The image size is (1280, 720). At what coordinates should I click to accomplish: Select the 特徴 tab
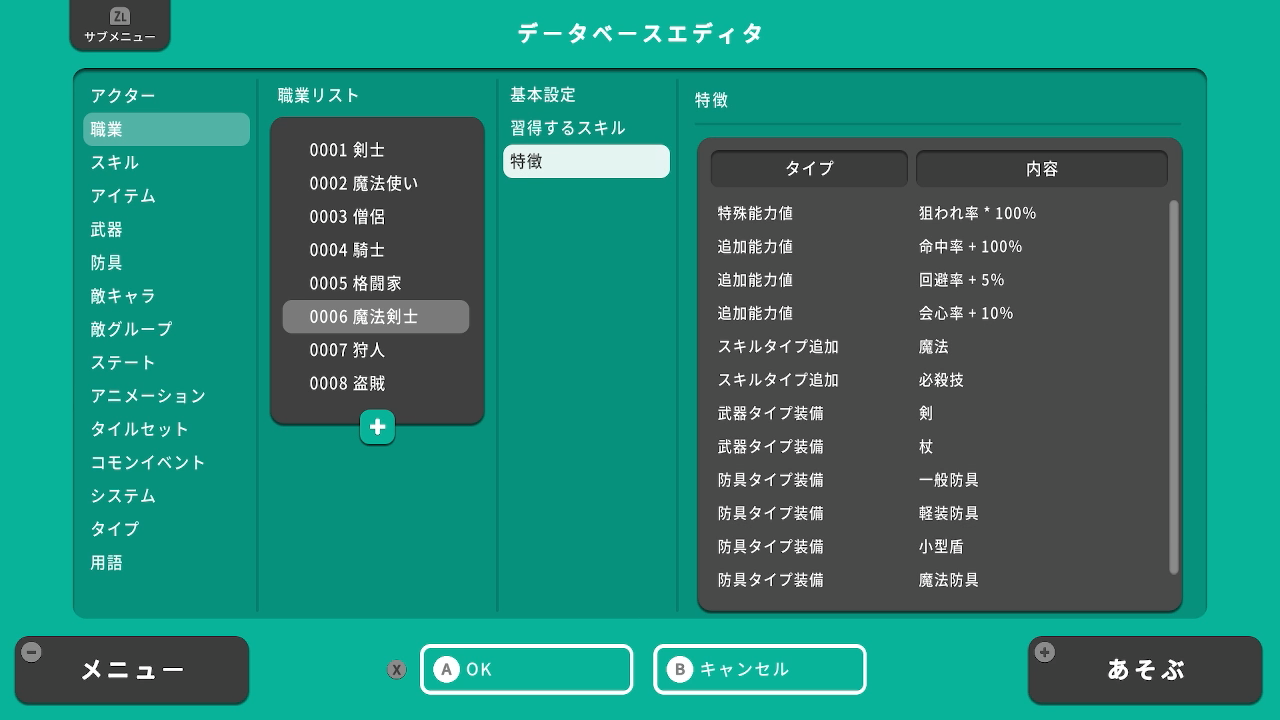tap(586, 162)
